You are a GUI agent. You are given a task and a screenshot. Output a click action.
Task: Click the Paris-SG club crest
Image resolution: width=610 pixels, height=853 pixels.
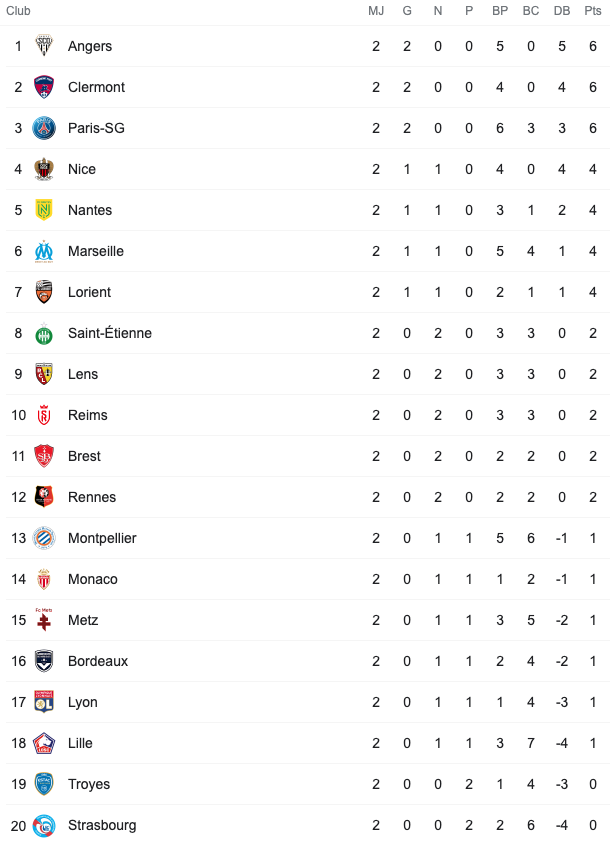tap(44, 128)
